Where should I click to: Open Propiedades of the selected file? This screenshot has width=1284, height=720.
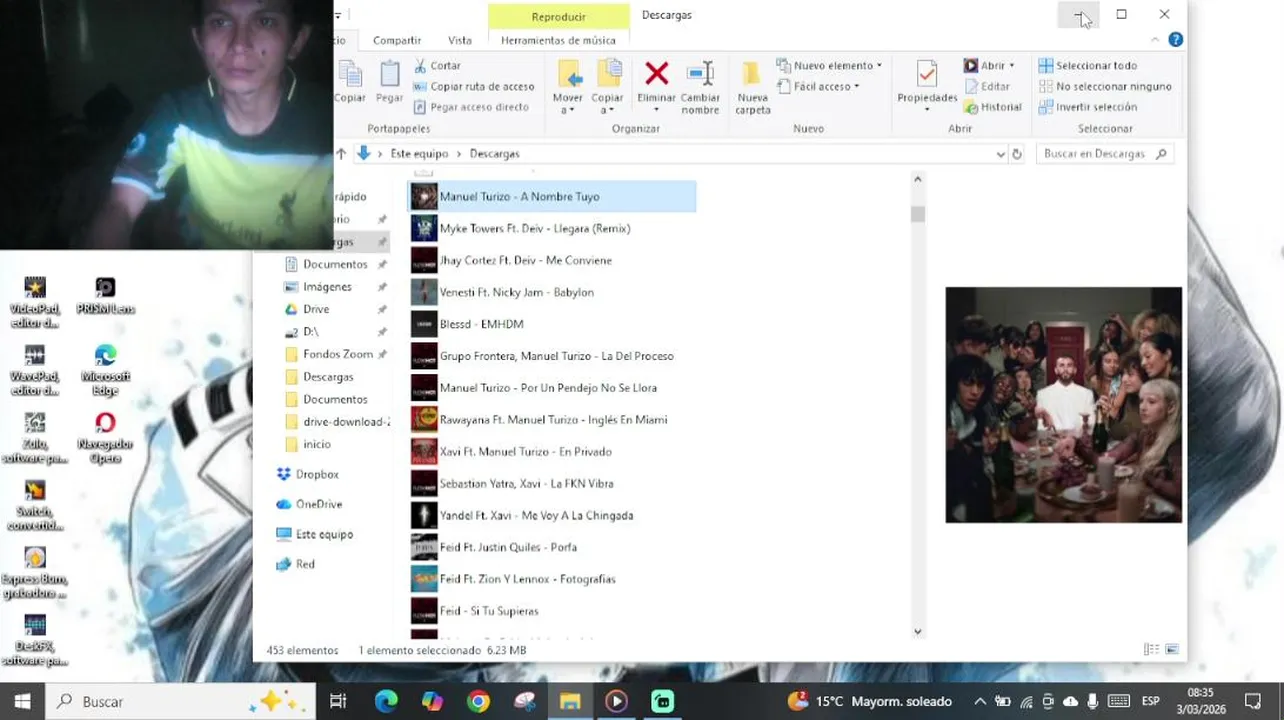(927, 84)
